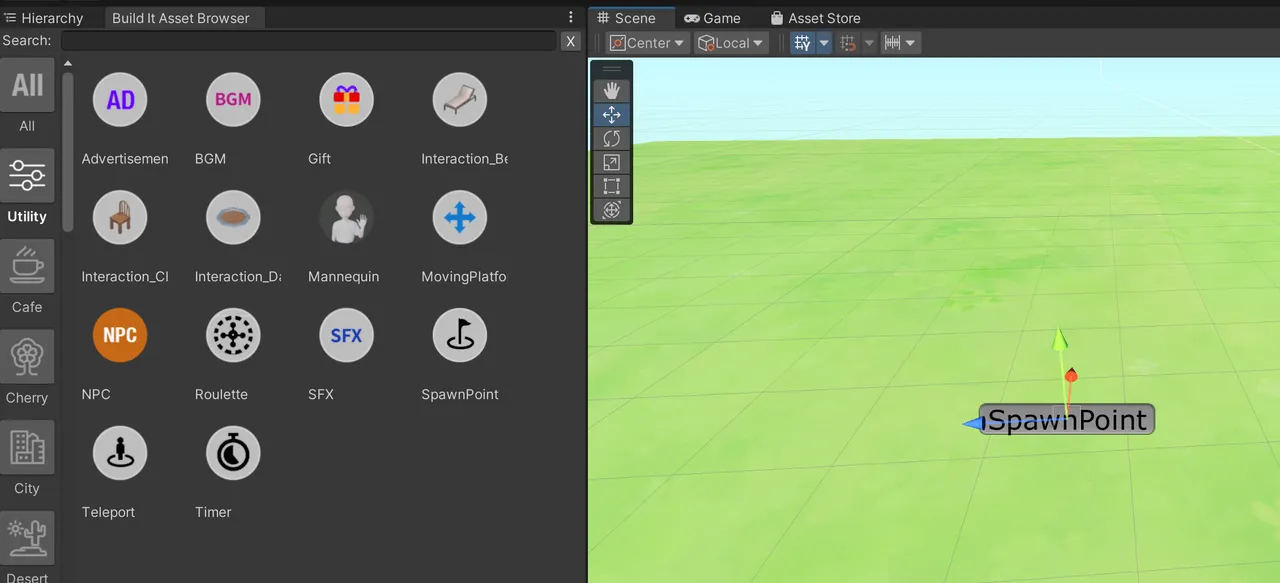1280x583 pixels.
Task: Switch to the Game tab
Action: pos(713,17)
